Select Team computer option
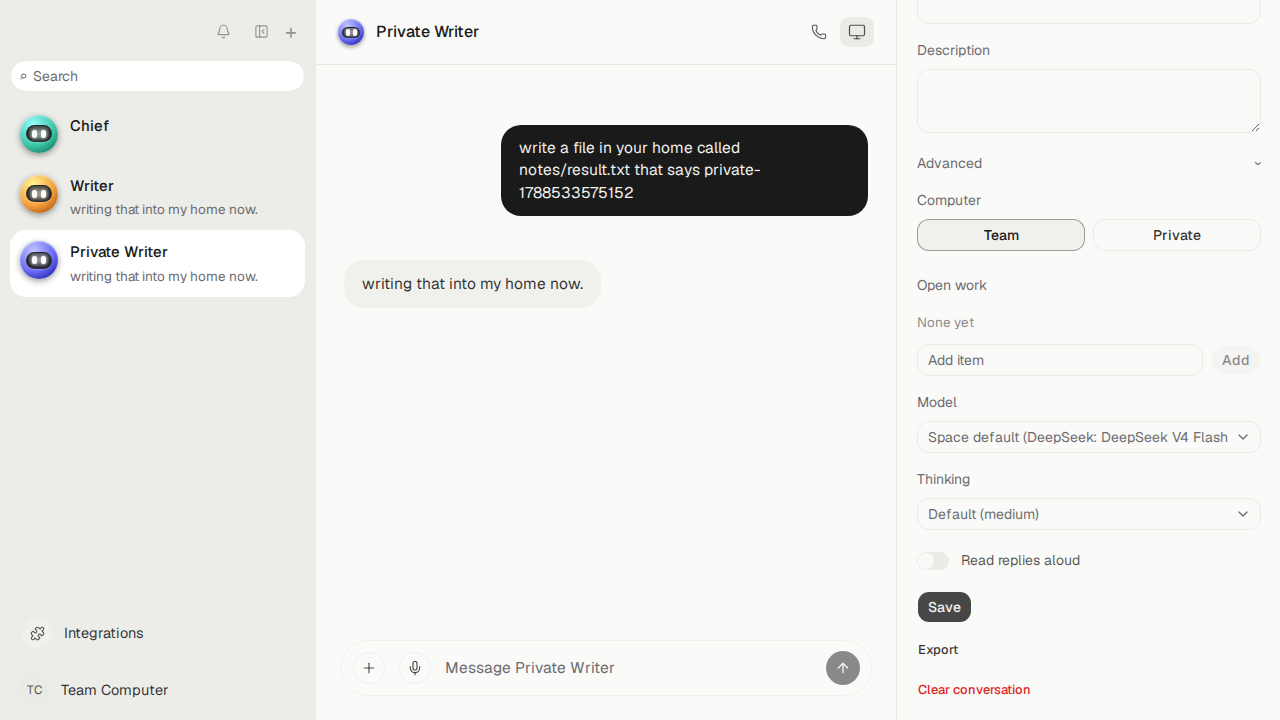1280x720 pixels. click(1001, 235)
